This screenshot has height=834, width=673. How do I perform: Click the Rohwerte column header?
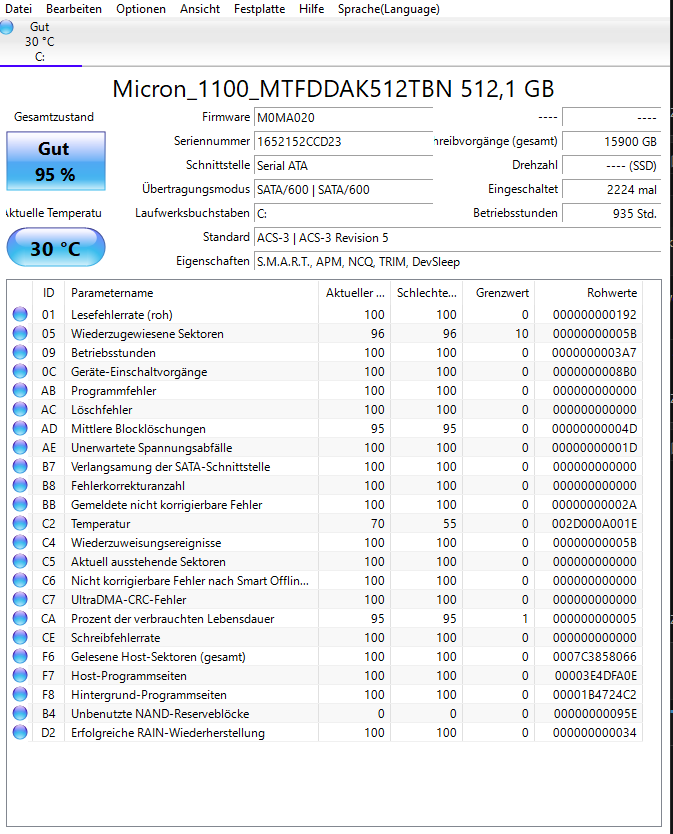coord(588,293)
